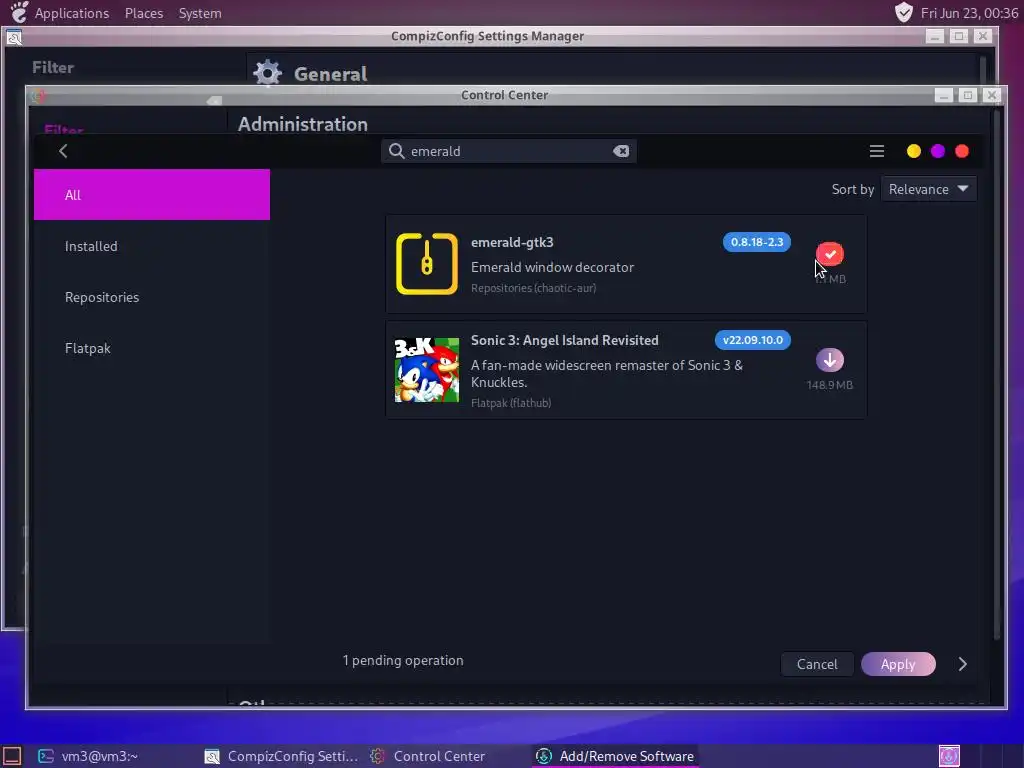Click the clock showing Fri Jun 23
The width and height of the screenshot is (1024, 768).
pyautogui.click(x=969, y=13)
